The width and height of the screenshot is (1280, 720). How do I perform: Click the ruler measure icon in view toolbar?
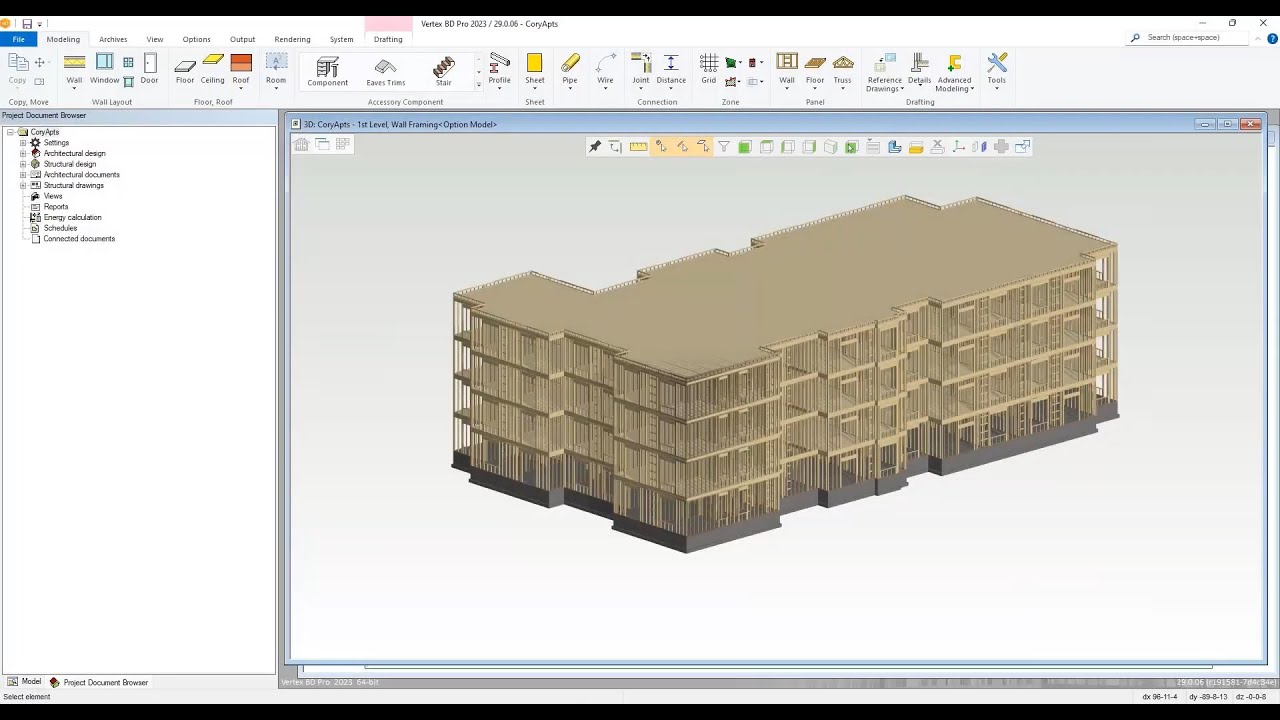[638, 147]
